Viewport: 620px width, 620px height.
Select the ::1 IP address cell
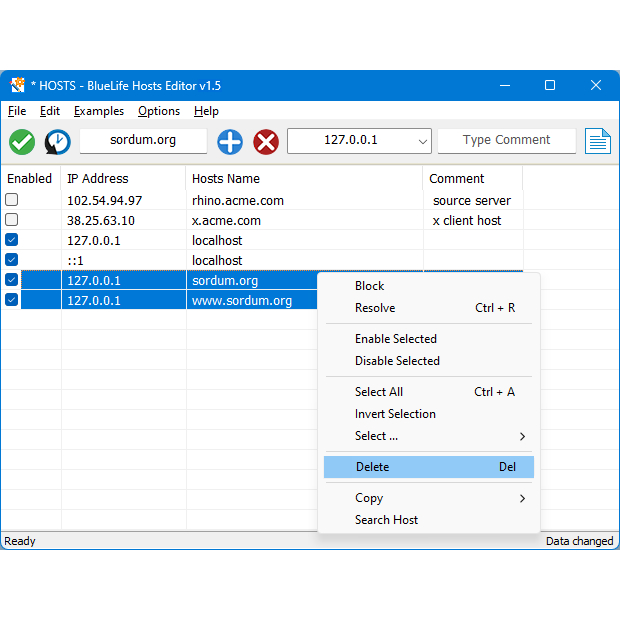[x=124, y=260]
